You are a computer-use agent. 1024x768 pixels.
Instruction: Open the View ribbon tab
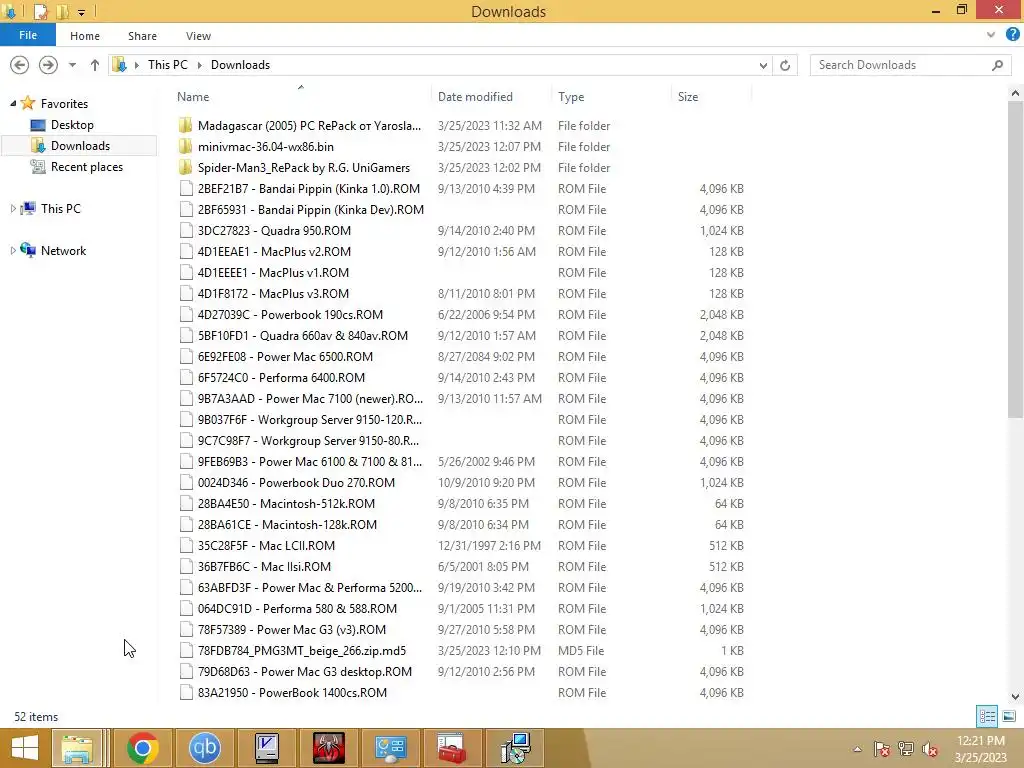pos(198,36)
